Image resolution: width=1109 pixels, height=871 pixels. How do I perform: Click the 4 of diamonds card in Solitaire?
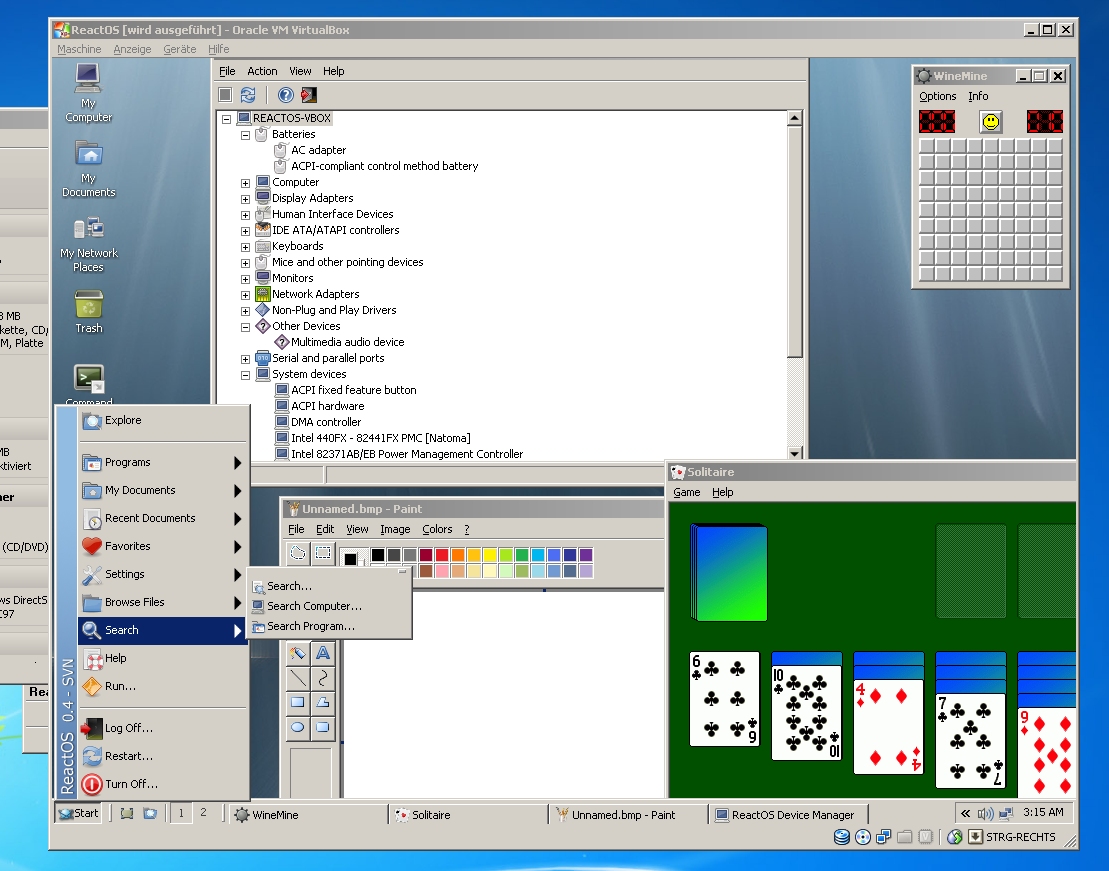coord(888,727)
